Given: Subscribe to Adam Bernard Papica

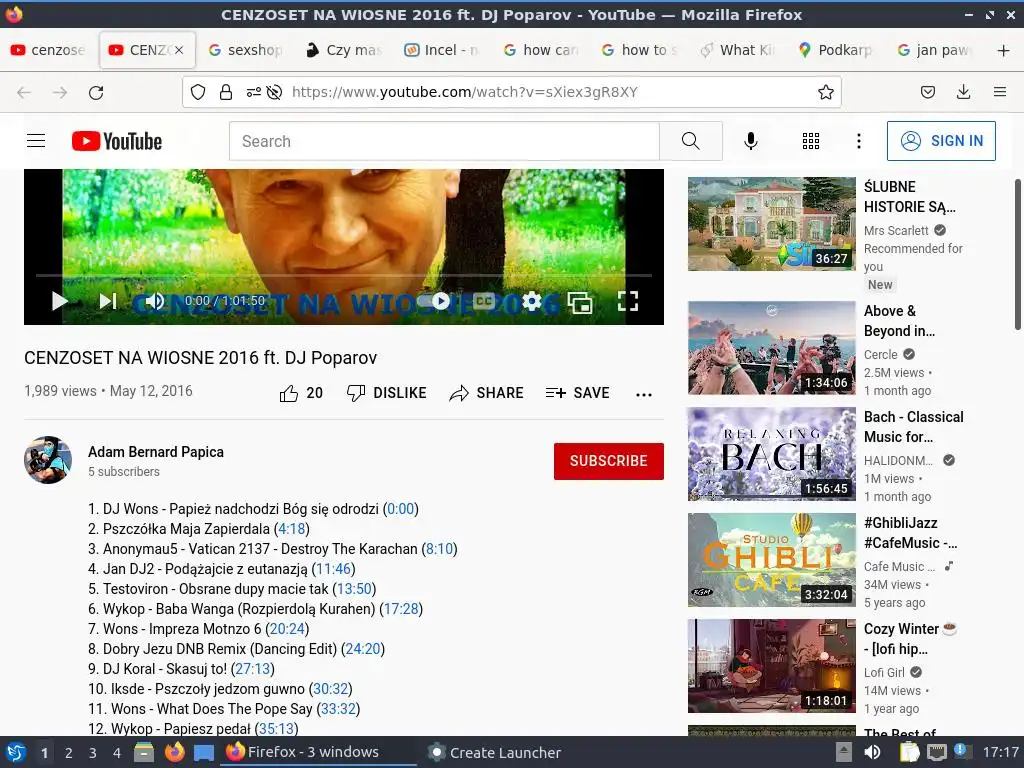Looking at the screenshot, I should (x=609, y=461).
